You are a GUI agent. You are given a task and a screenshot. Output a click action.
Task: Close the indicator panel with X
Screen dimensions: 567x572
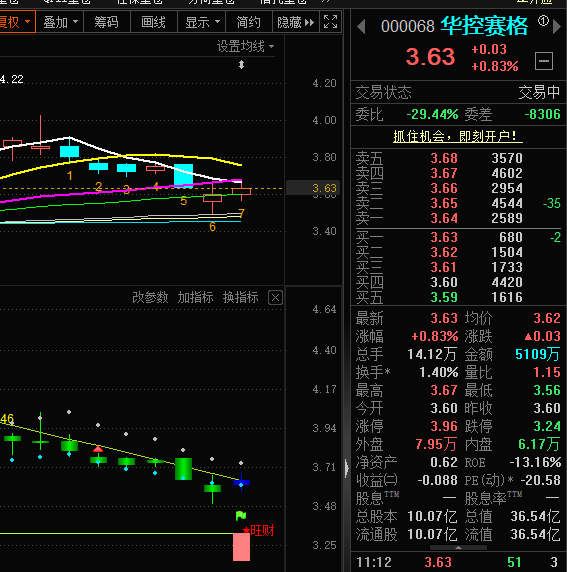(275, 298)
